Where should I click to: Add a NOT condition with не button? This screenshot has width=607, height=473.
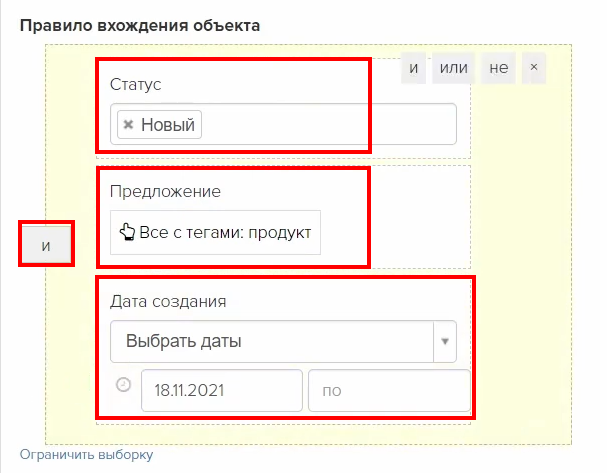498,68
